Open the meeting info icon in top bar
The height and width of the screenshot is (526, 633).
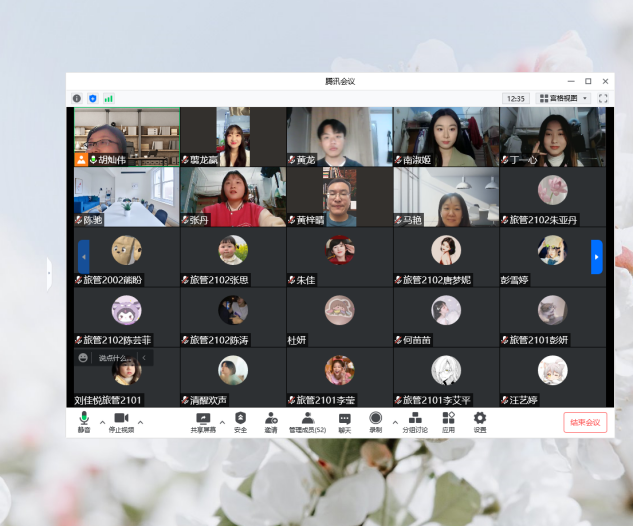77,99
